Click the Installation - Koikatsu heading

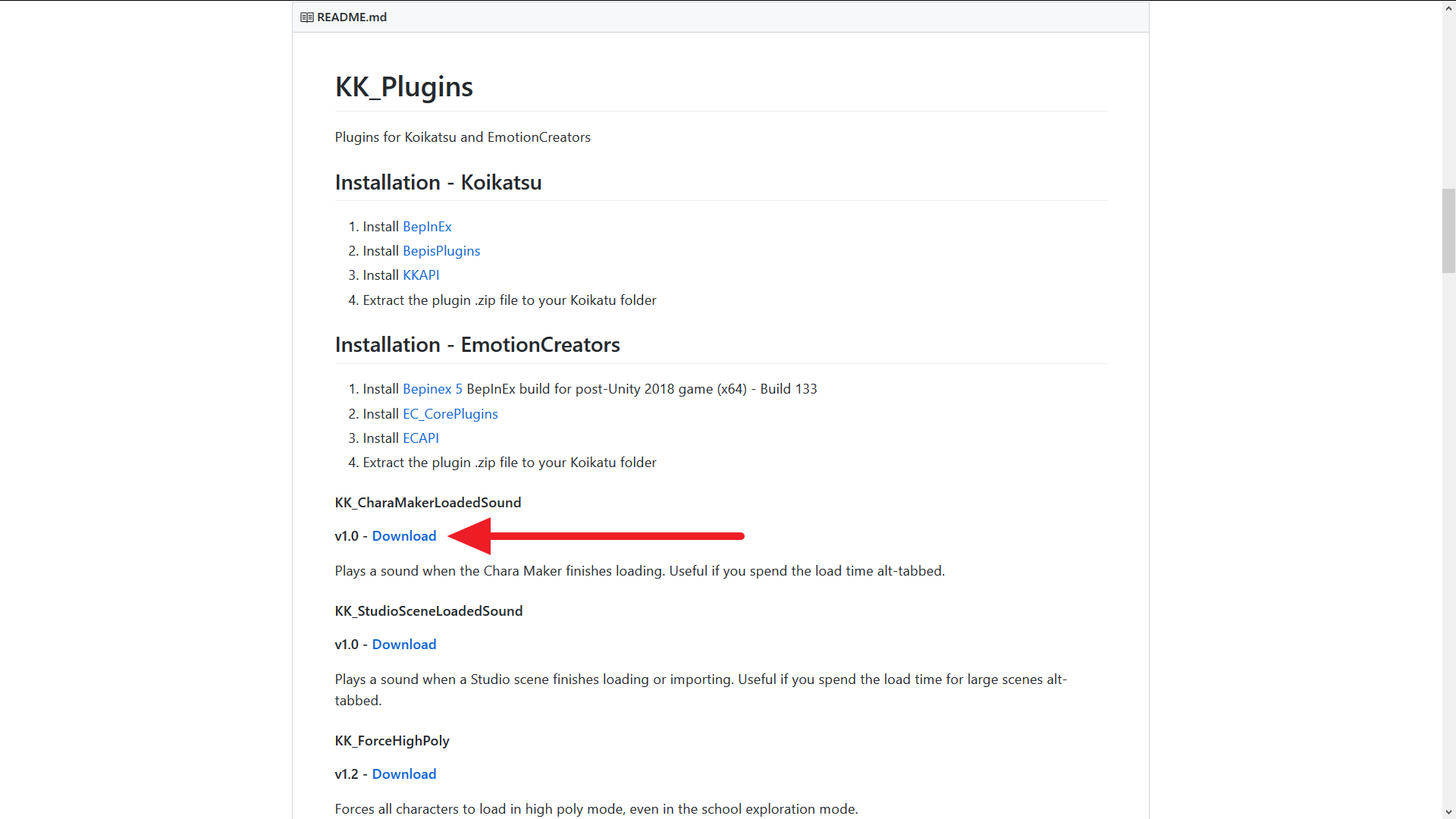[438, 183]
